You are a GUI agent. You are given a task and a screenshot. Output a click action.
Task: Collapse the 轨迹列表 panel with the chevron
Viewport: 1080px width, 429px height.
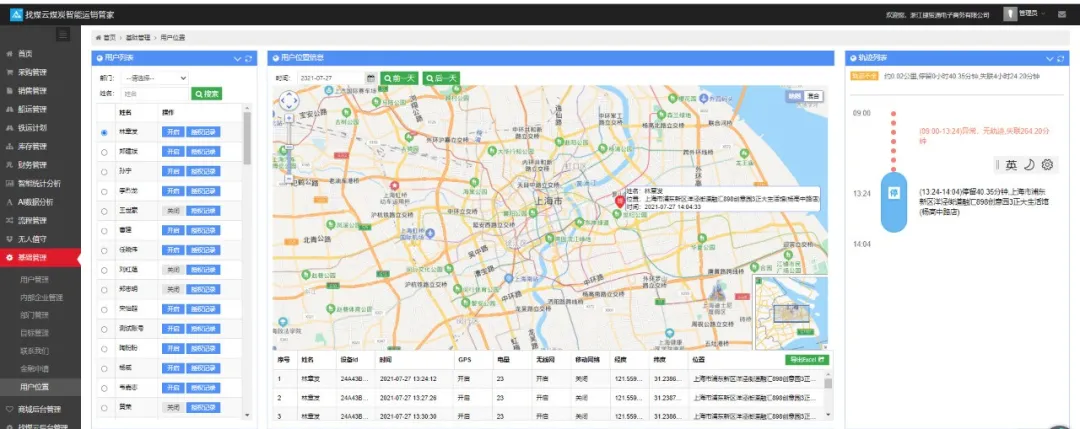(x=1049, y=58)
